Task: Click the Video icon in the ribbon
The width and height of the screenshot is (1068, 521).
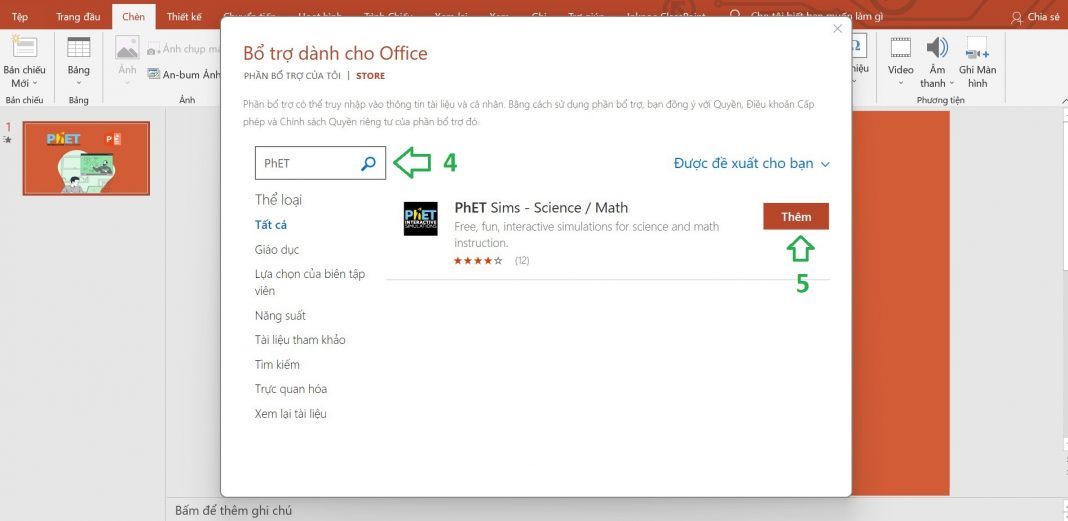Action: (900, 48)
